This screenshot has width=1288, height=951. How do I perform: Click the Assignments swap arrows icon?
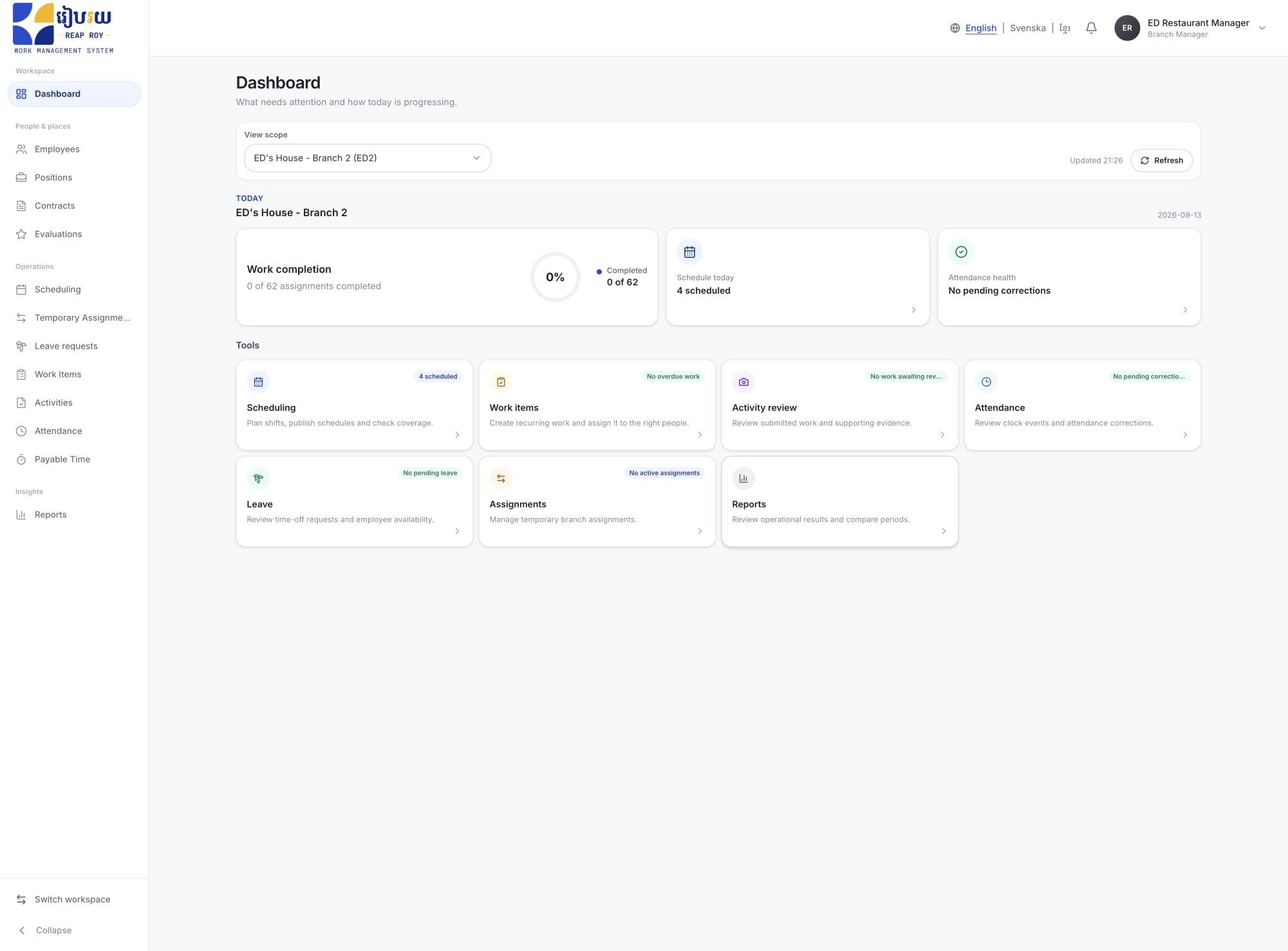[x=501, y=478]
